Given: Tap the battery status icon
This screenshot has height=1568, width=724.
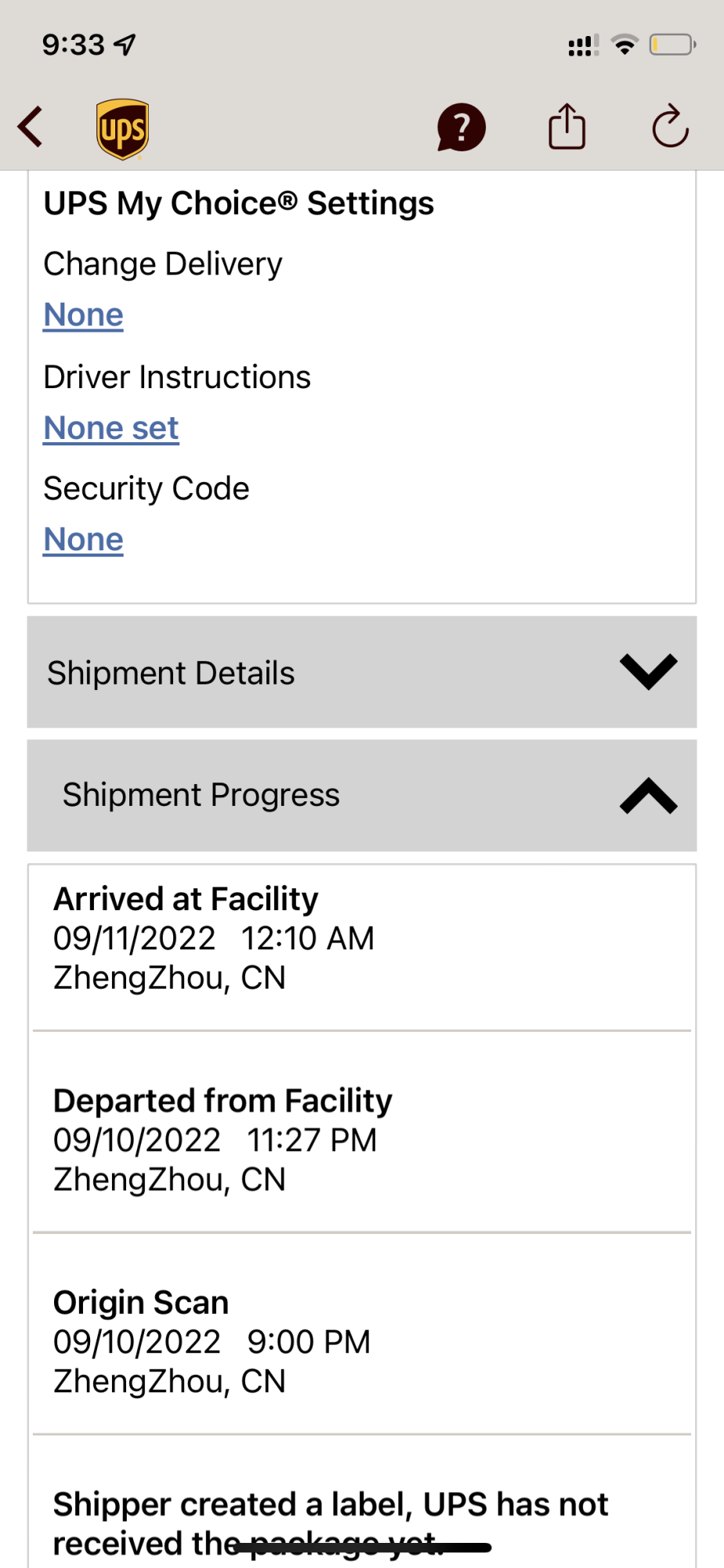Looking at the screenshot, I should click(x=672, y=45).
